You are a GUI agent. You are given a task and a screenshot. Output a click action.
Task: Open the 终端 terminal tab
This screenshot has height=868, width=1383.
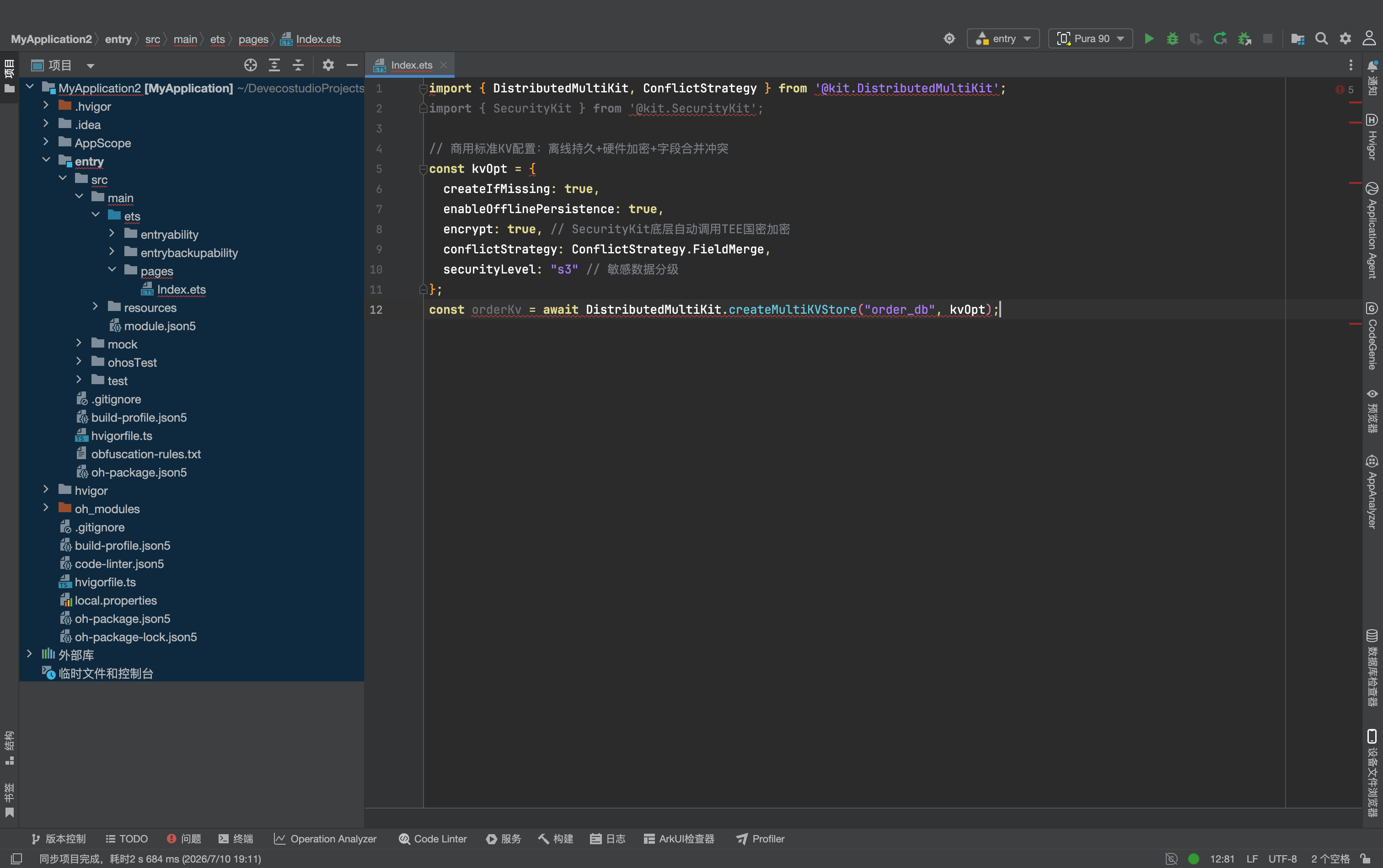pos(236,839)
